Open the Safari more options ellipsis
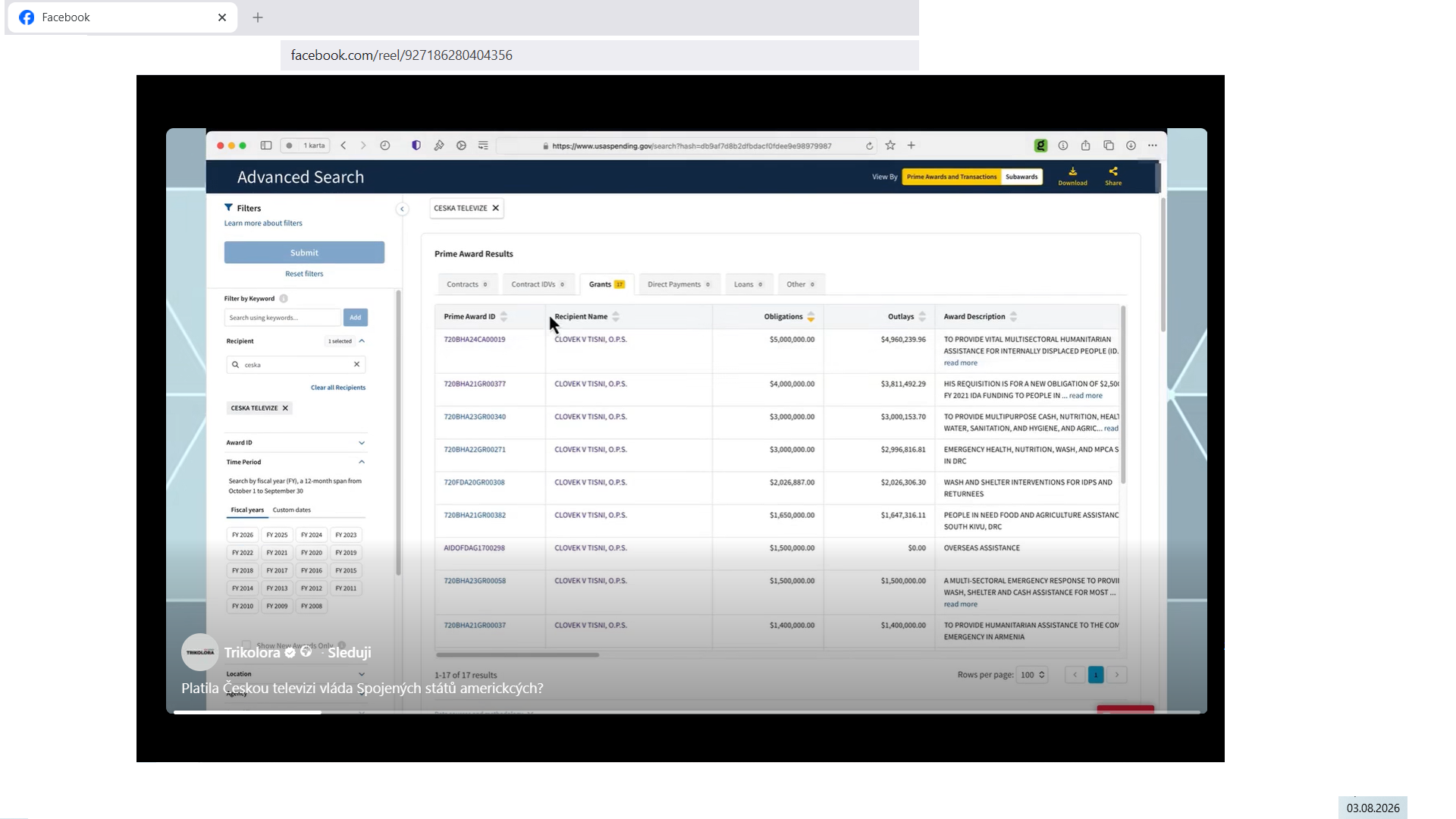 coord(1153,146)
